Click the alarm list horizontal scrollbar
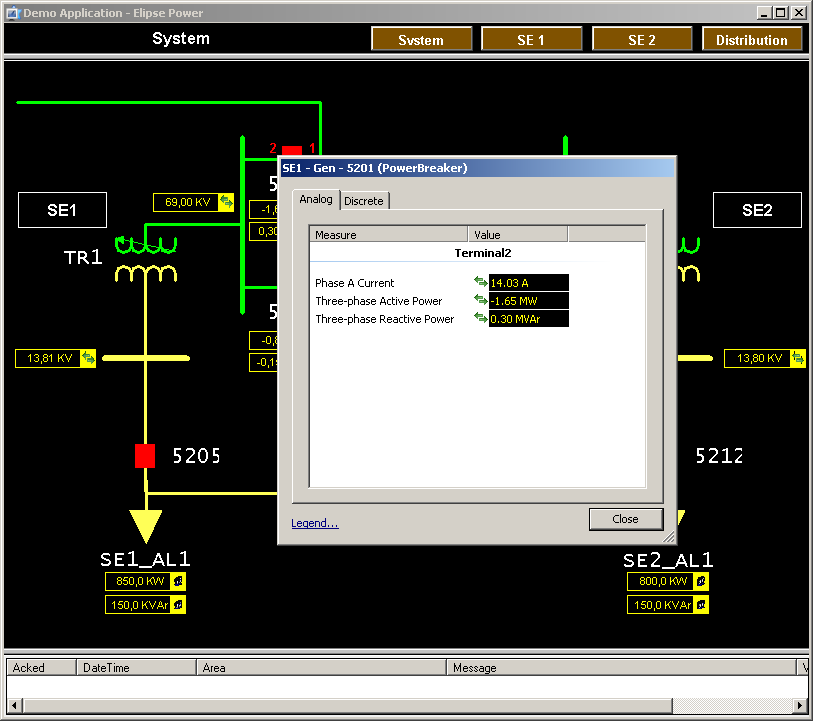The height and width of the screenshot is (721, 813). click(x=340, y=705)
